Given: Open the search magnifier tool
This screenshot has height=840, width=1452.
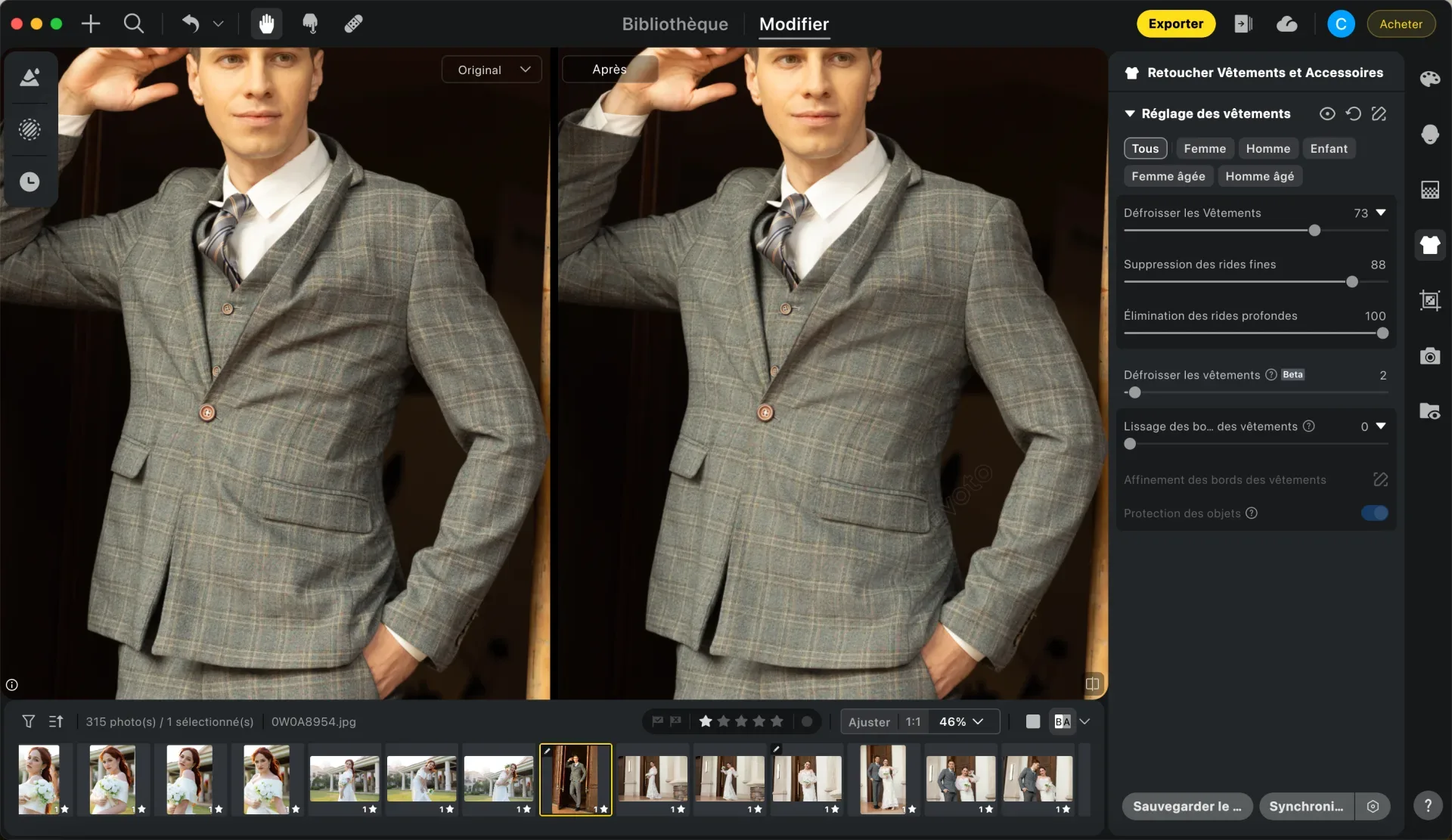Looking at the screenshot, I should tap(134, 23).
